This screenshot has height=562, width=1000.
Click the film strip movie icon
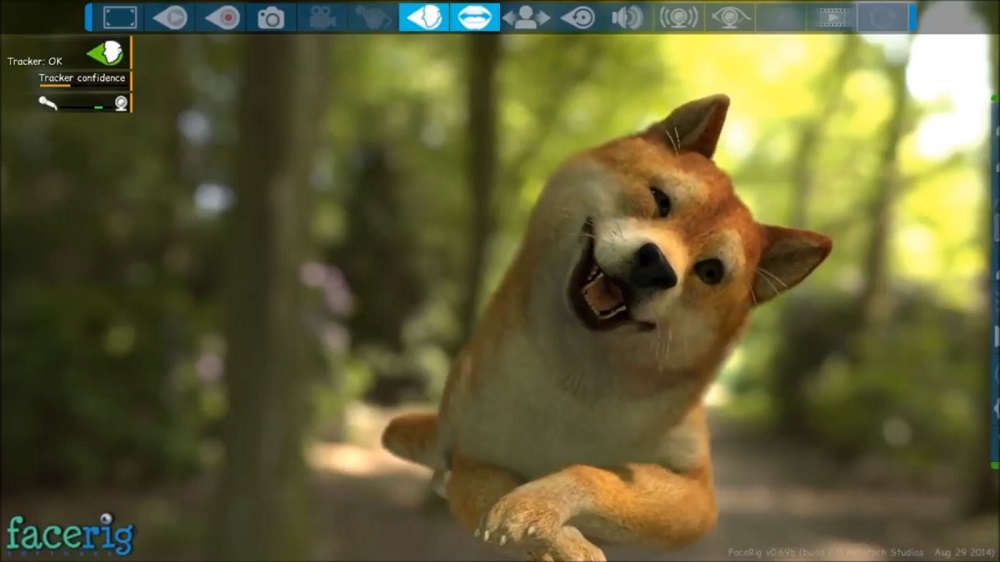832,18
